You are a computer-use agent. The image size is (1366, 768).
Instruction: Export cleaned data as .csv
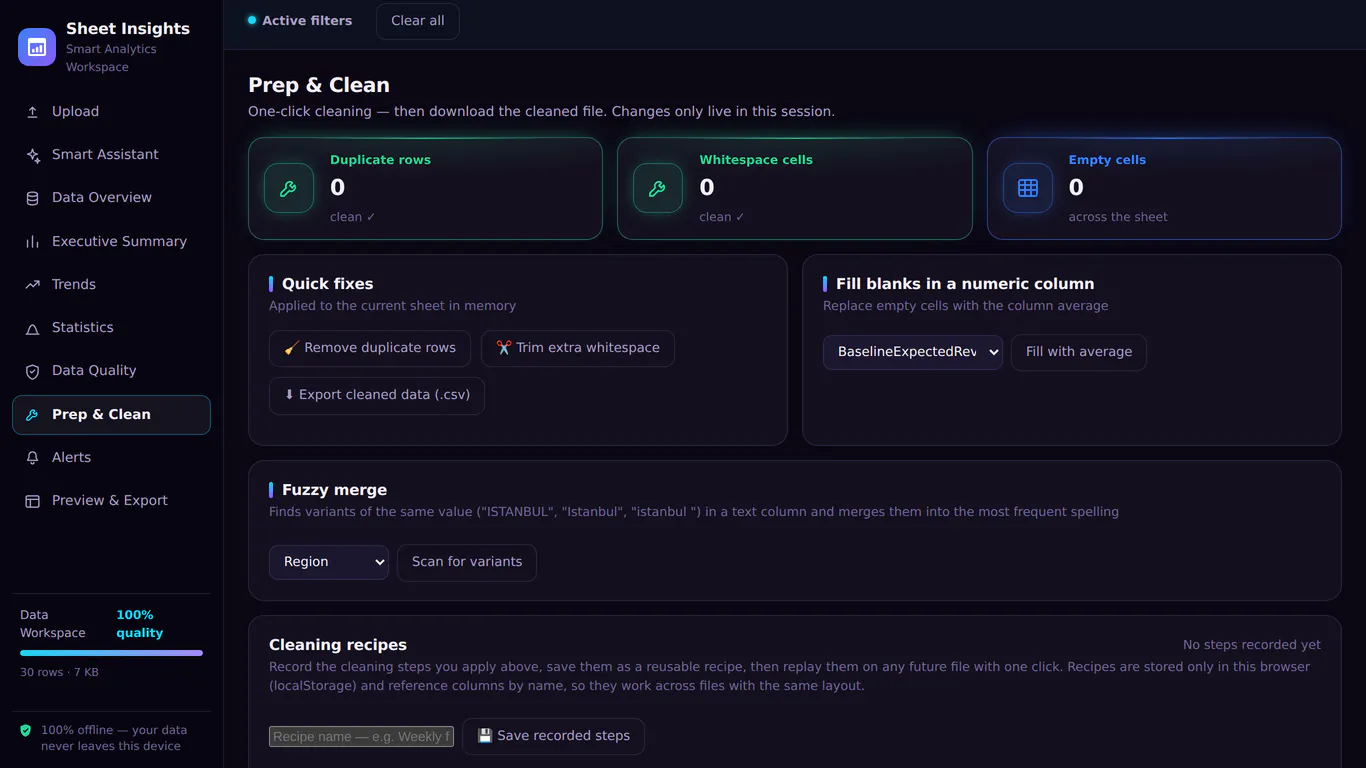coord(377,396)
